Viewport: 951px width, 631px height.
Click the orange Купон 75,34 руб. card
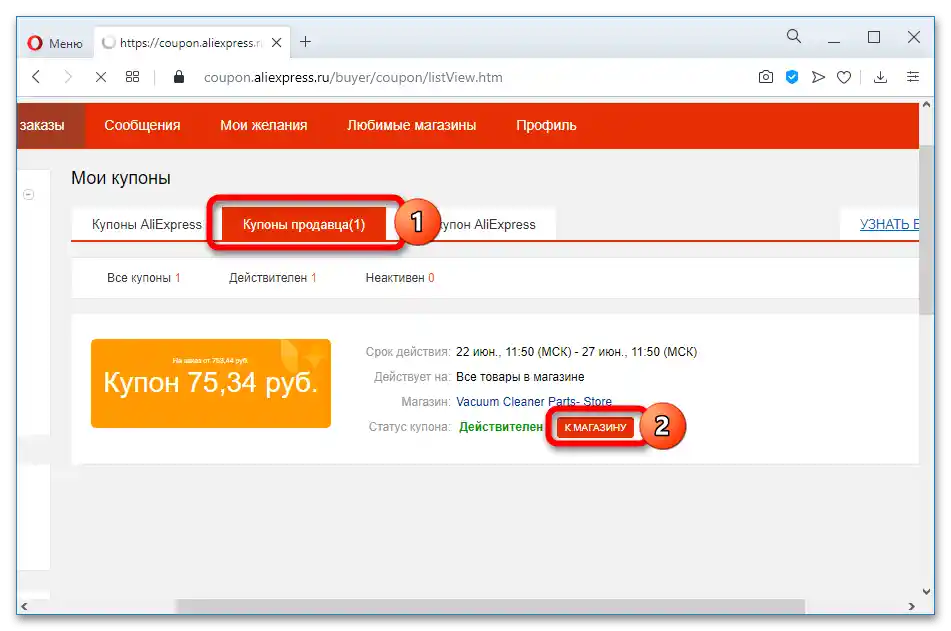tap(210, 383)
